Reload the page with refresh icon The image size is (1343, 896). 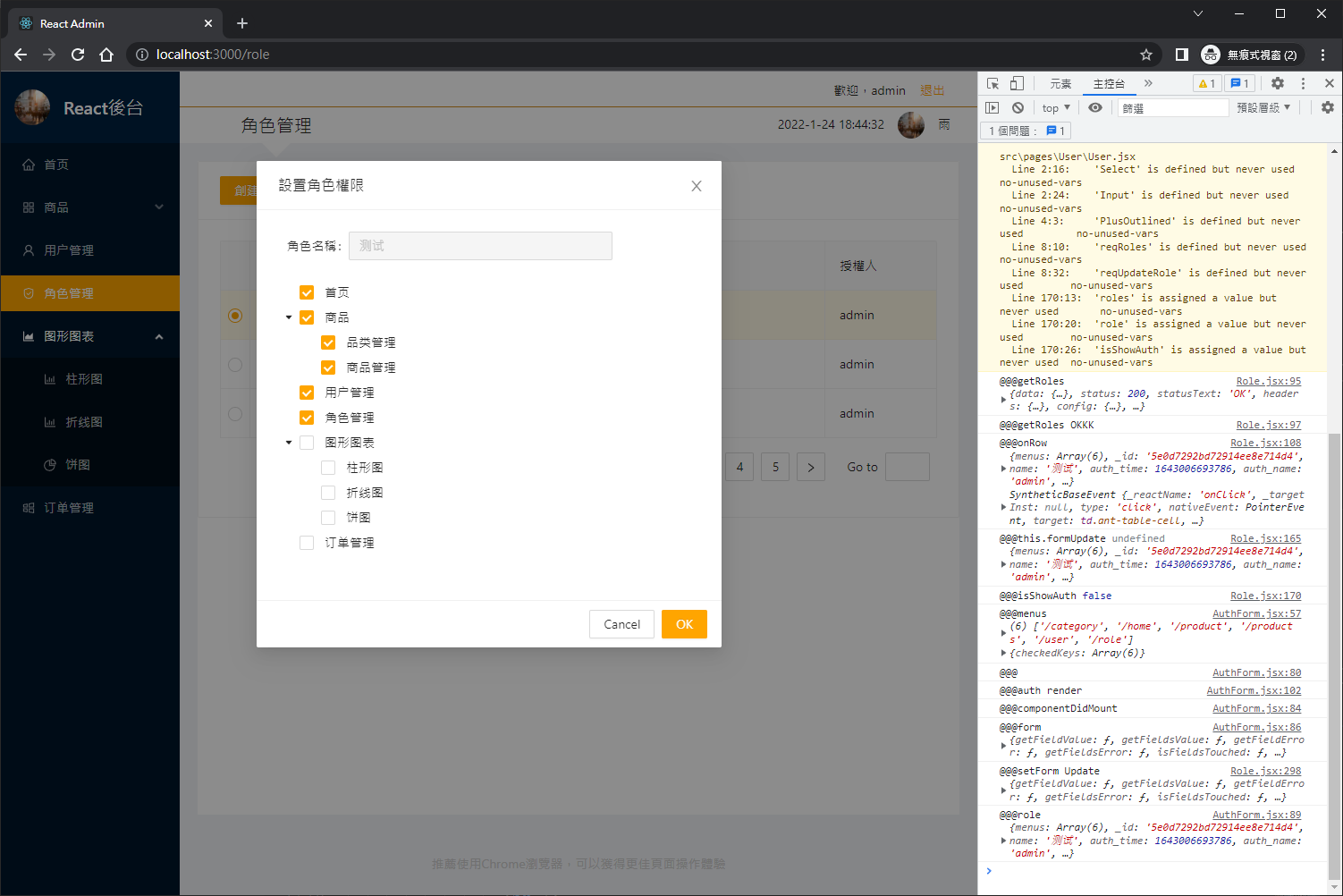coord(78,55)
